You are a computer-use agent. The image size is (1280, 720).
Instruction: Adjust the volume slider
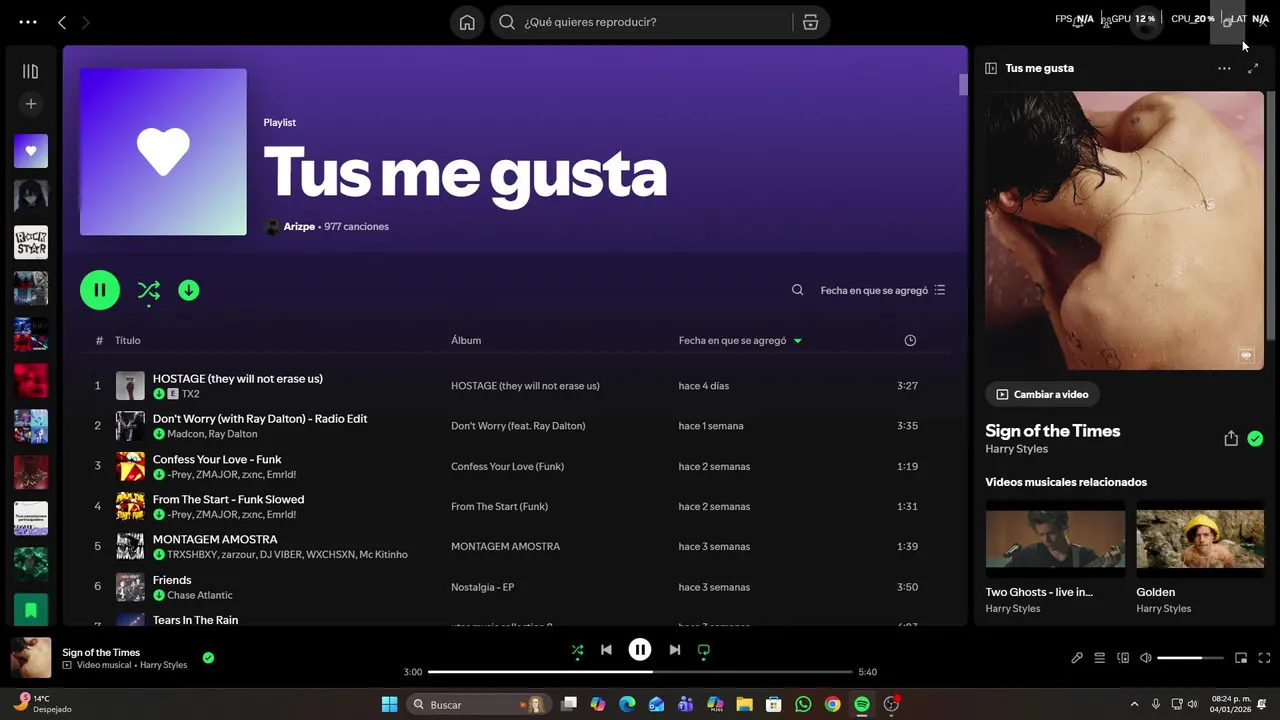(x=1191, y=658)
